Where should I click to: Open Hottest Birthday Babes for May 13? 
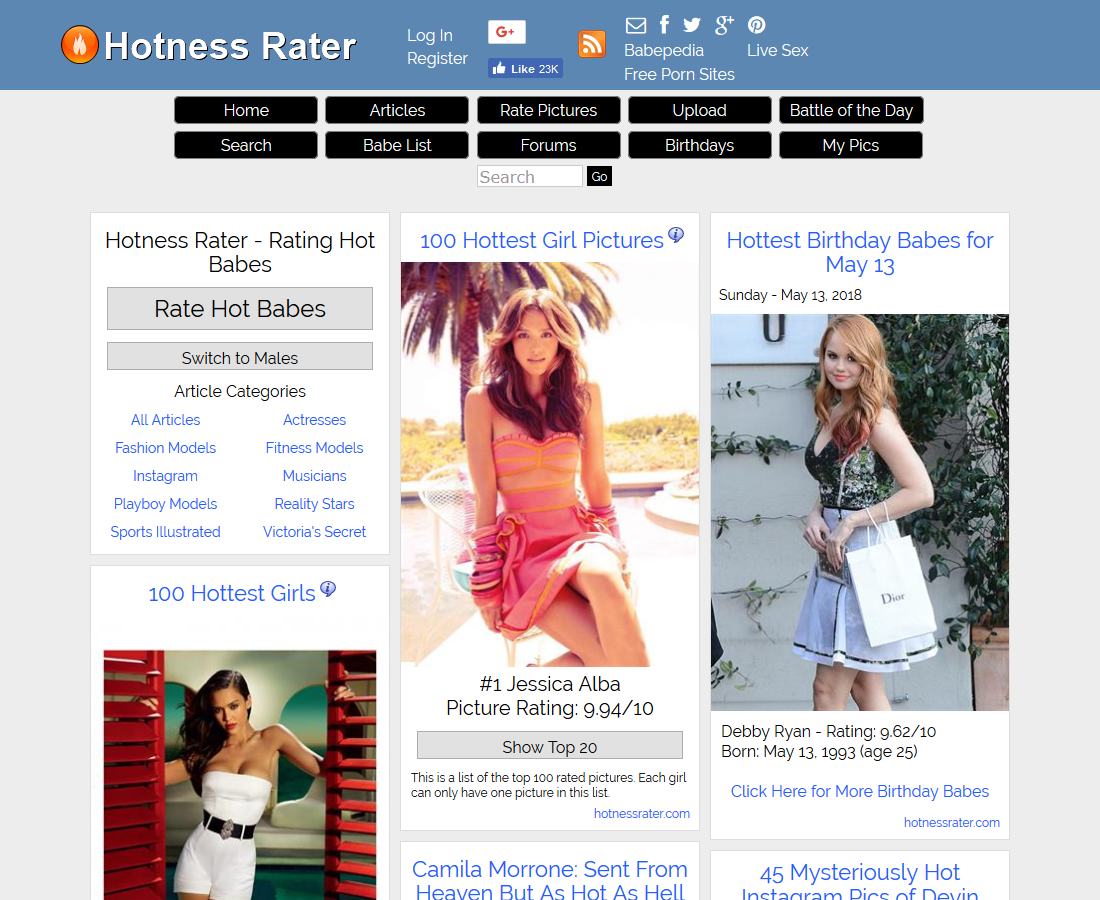(x=860, y=253)
